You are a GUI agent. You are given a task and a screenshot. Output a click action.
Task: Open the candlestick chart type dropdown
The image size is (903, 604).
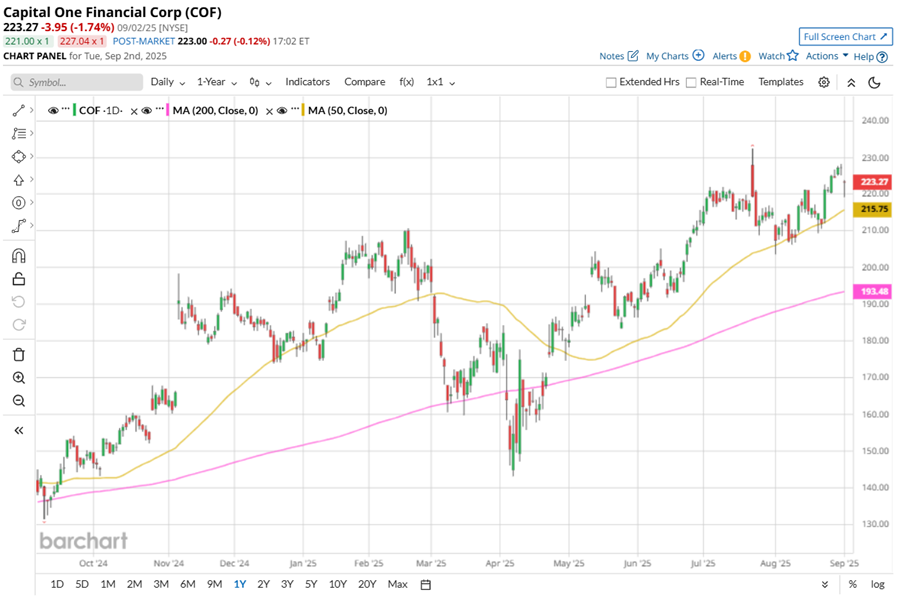pos(260,82)
